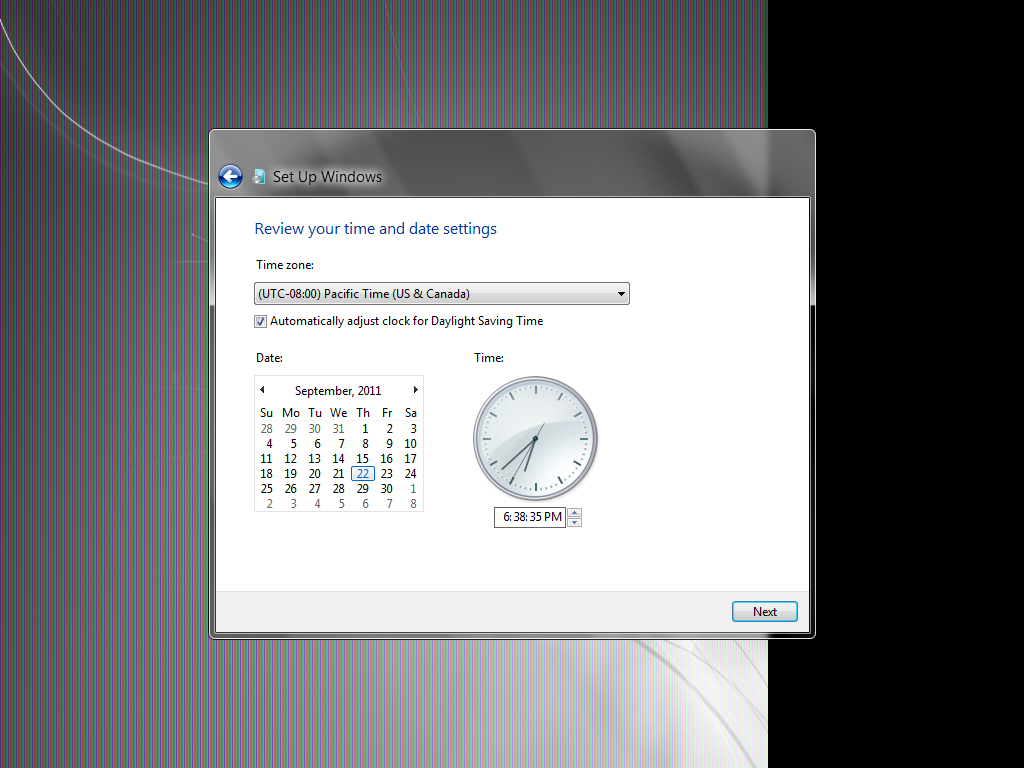Screen dimensions: 1024x768
Task: Select September 13 in the calendar
Action: (x=315, y=458)
